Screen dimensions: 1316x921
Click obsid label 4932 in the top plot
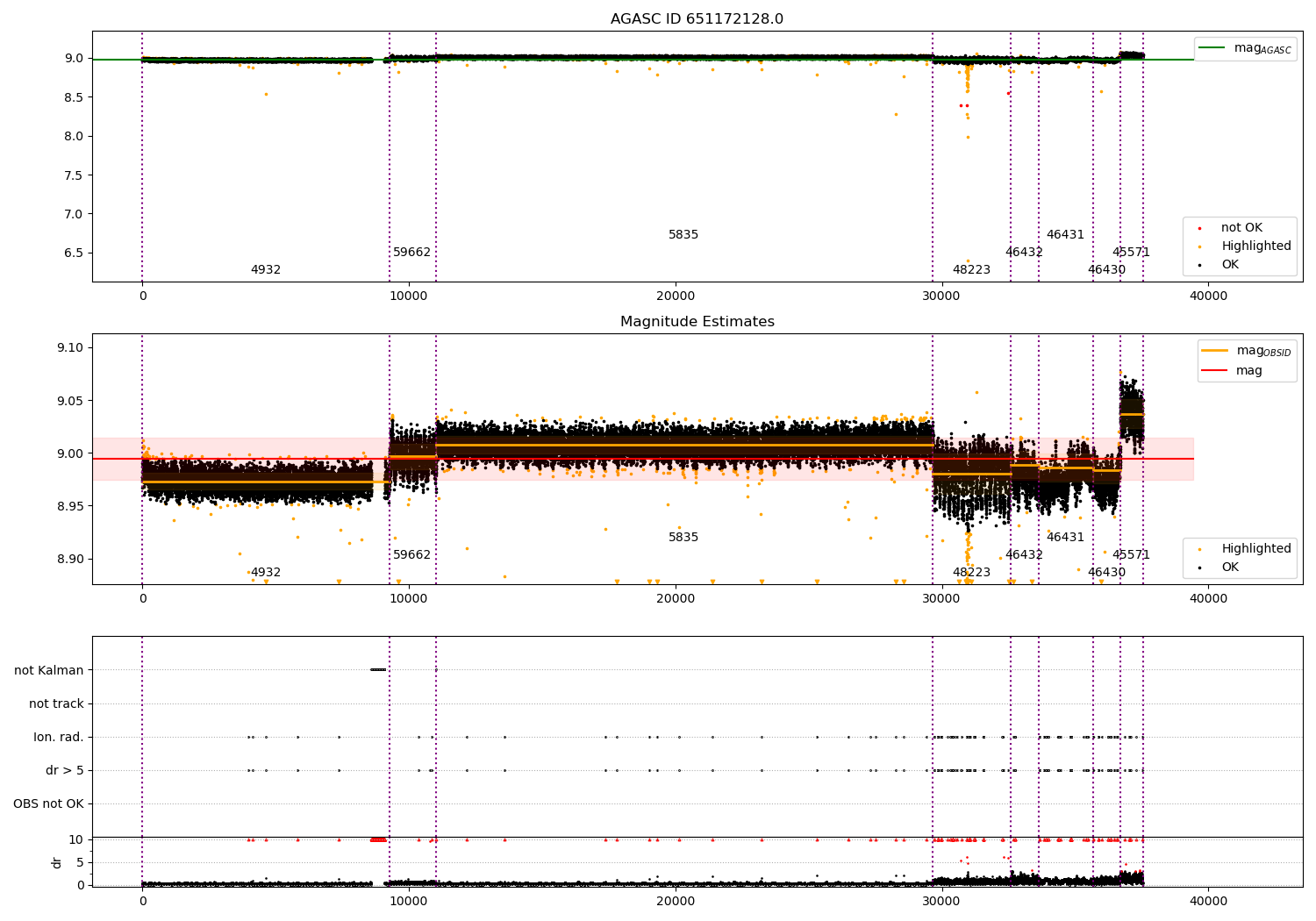(x=266, y=270)
